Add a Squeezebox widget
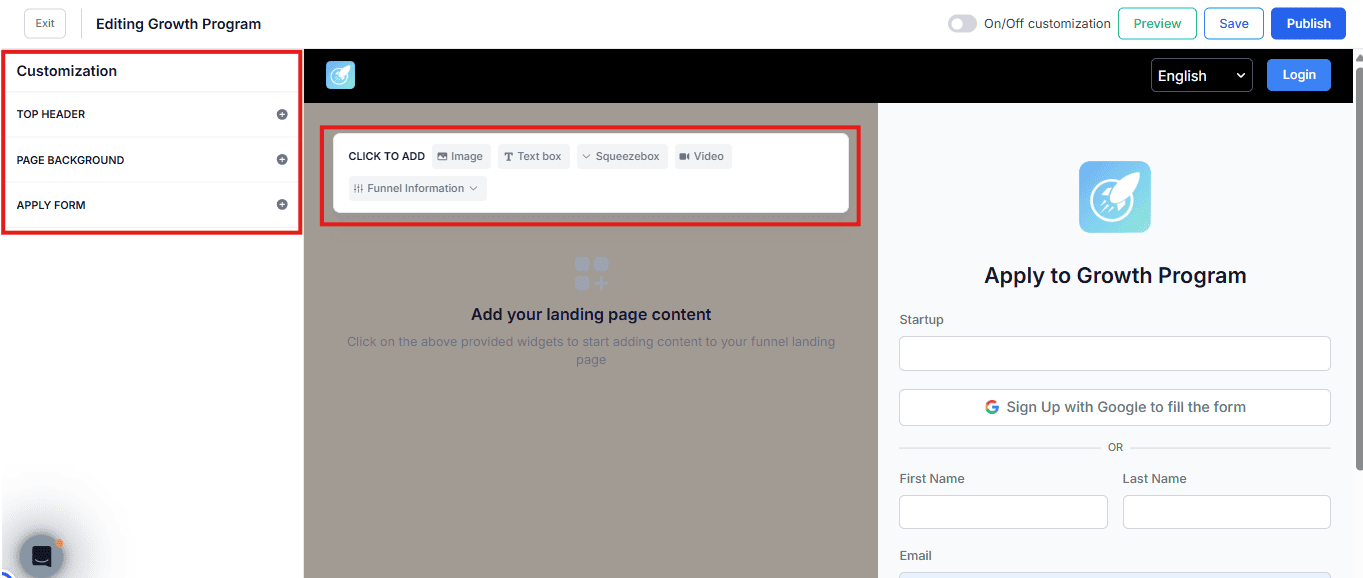This screenshot has height=578, width=1363. tap(621, 156)
